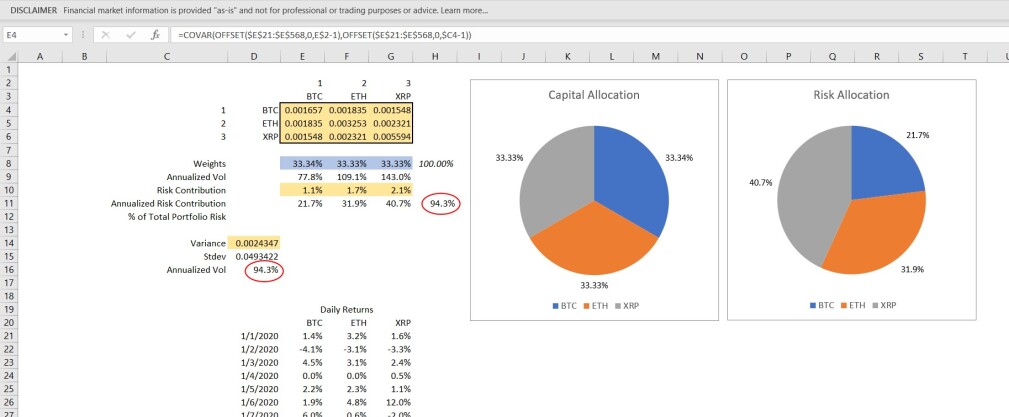The image size is (1009, 417).
Task: Select row 8 header
Action: point(8,163)
